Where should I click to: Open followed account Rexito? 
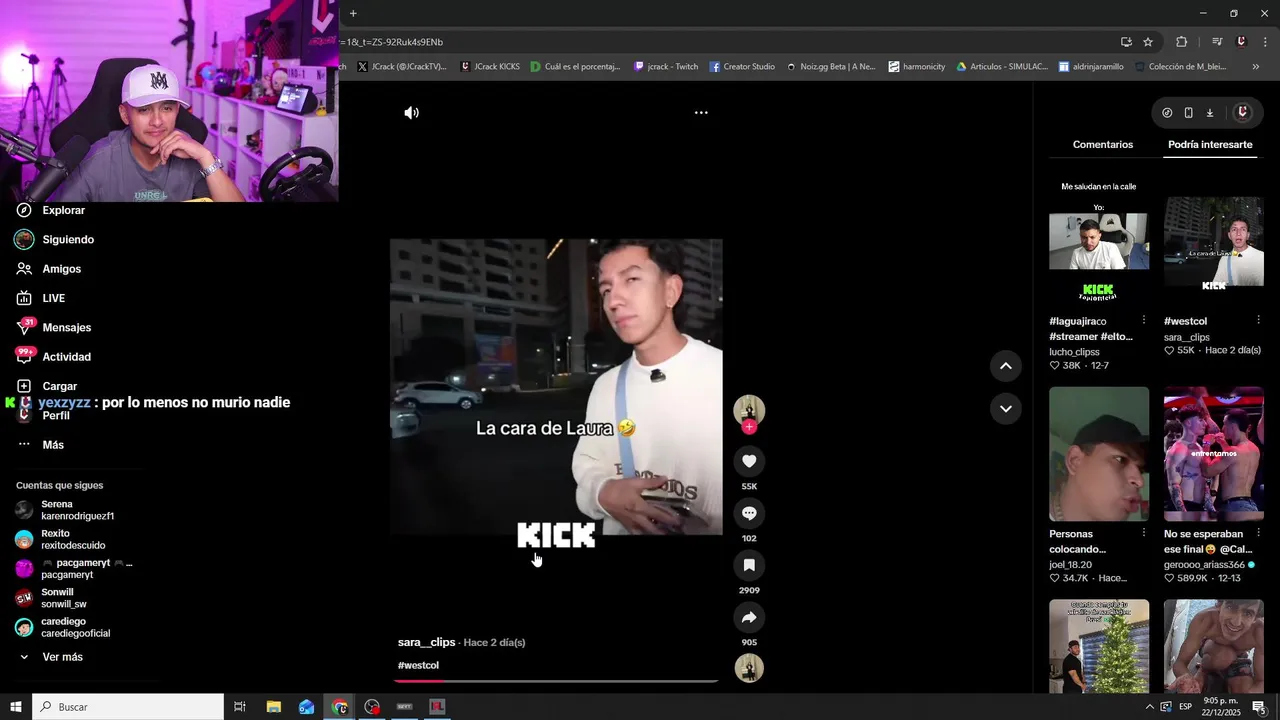(x=60, y=539)
